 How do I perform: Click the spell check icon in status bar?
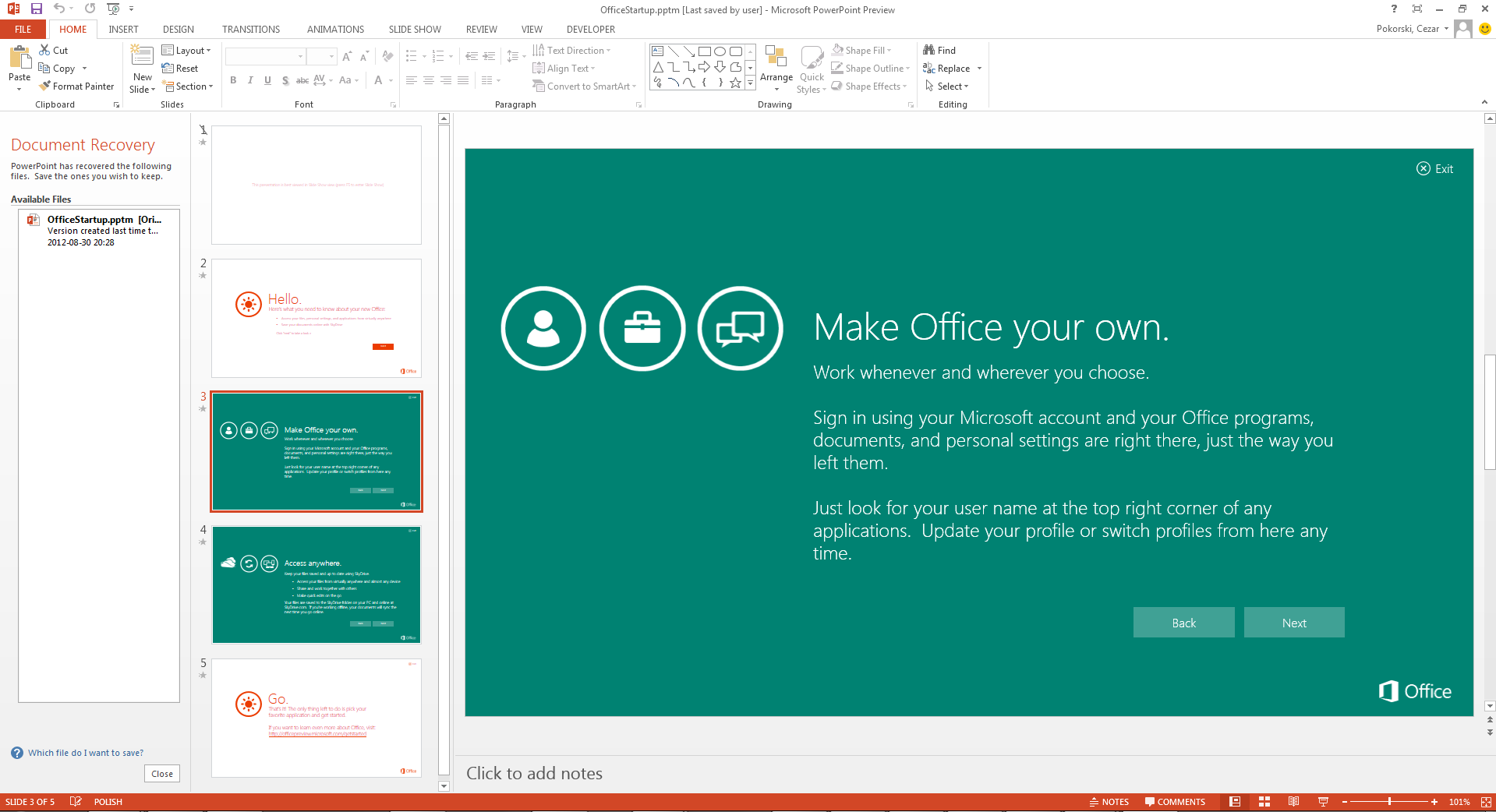pos(76,802)
